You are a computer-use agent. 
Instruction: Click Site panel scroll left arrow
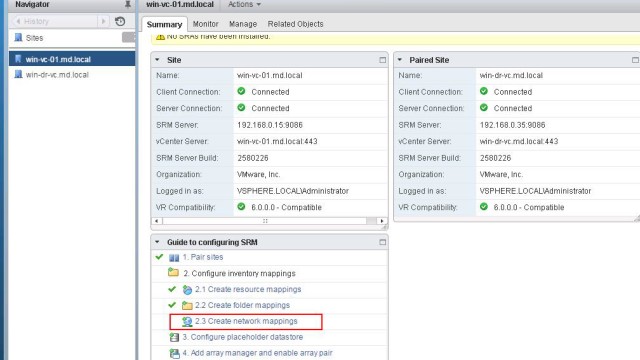(x=157, y=221)
